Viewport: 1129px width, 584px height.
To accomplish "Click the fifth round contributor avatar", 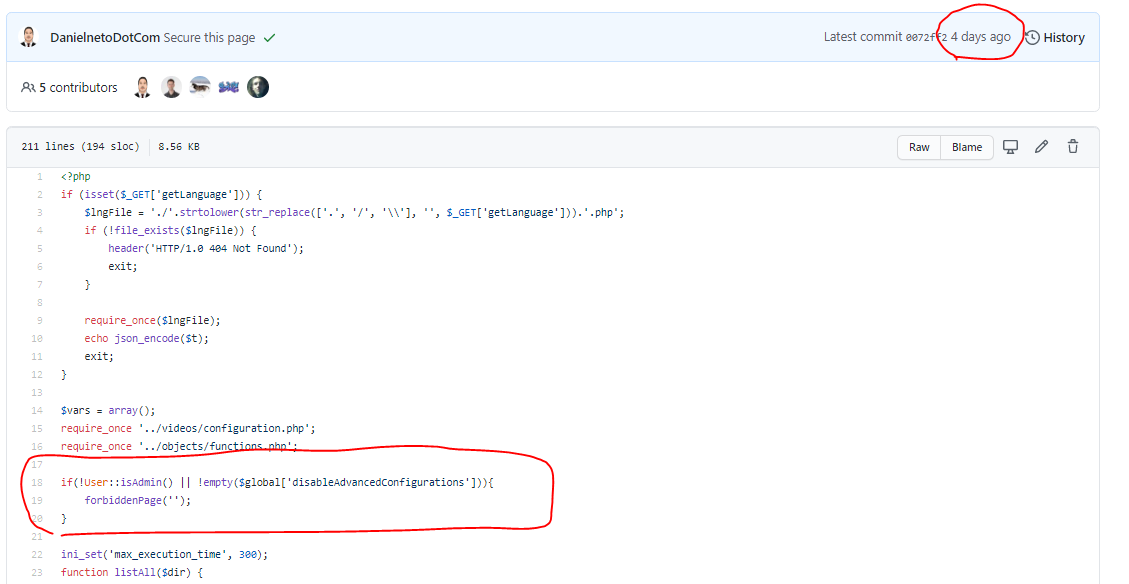I will (x=258, y=87).
